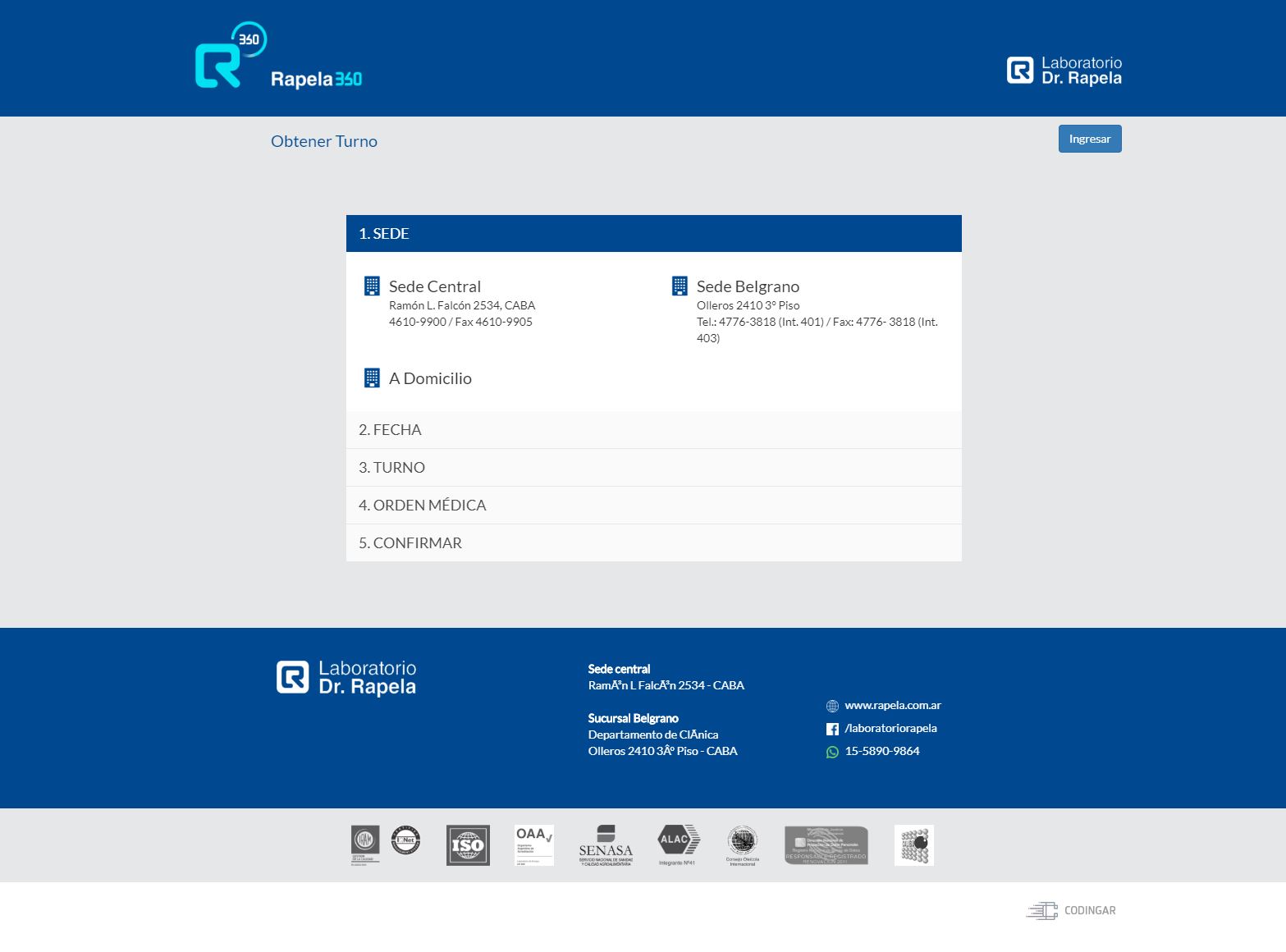The image size is (1286, 952).
Task: Click the CODINGAR developer logo
Action: click(1071, 910)
